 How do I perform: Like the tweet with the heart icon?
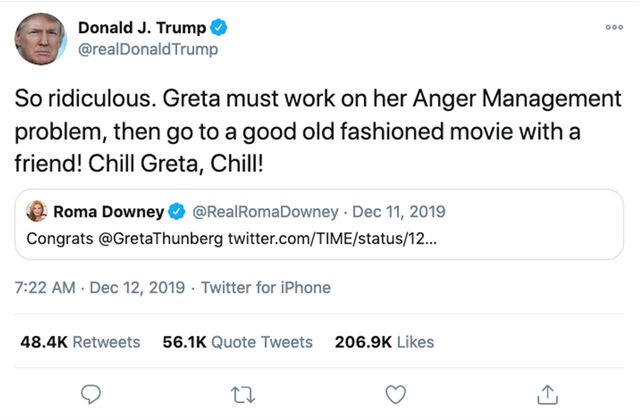pyautogui.click(x=396, y=393)
